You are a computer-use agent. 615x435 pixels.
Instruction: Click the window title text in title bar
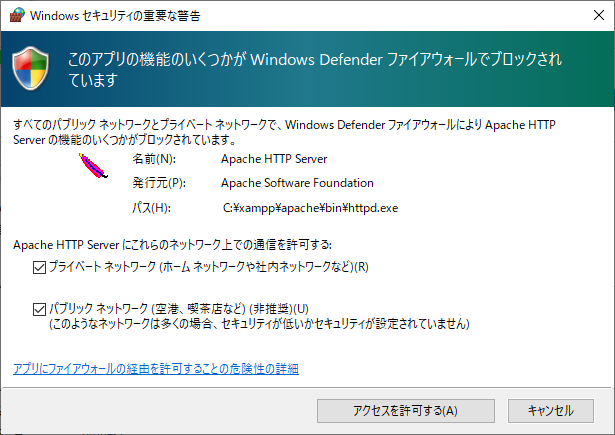pyautogui.click(x=129, y=16)
